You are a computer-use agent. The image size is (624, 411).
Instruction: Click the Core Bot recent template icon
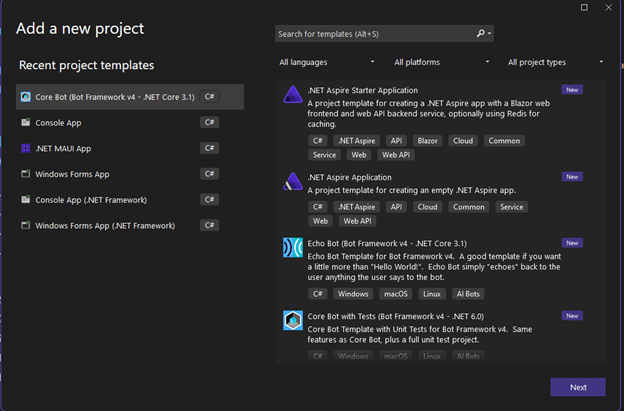(25, 97)
